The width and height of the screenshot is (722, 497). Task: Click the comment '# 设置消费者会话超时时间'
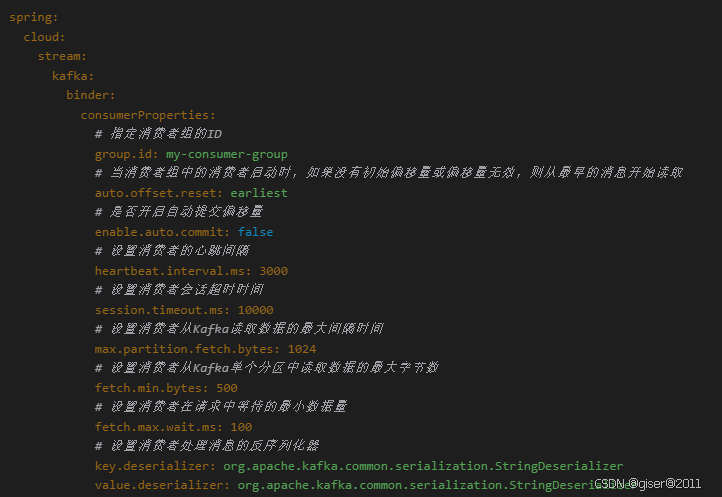179,290
